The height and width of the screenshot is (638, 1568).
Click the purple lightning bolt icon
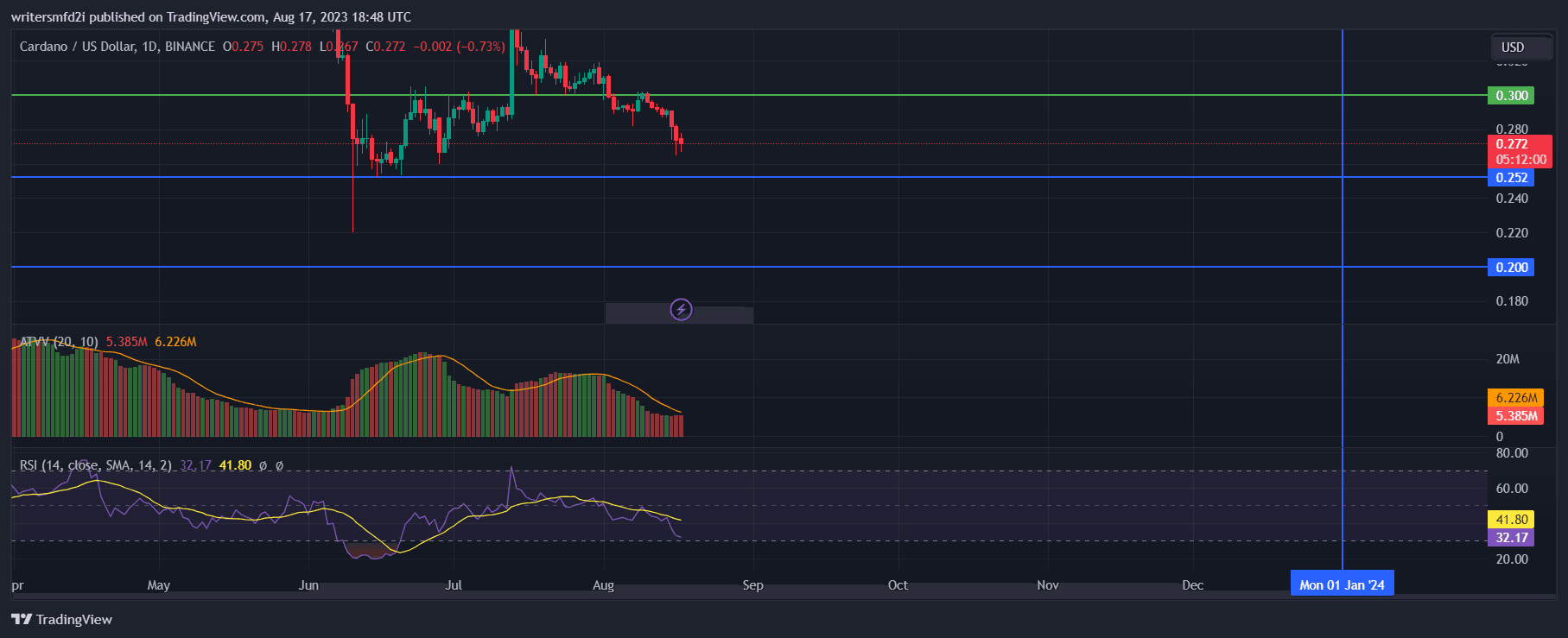681,309
